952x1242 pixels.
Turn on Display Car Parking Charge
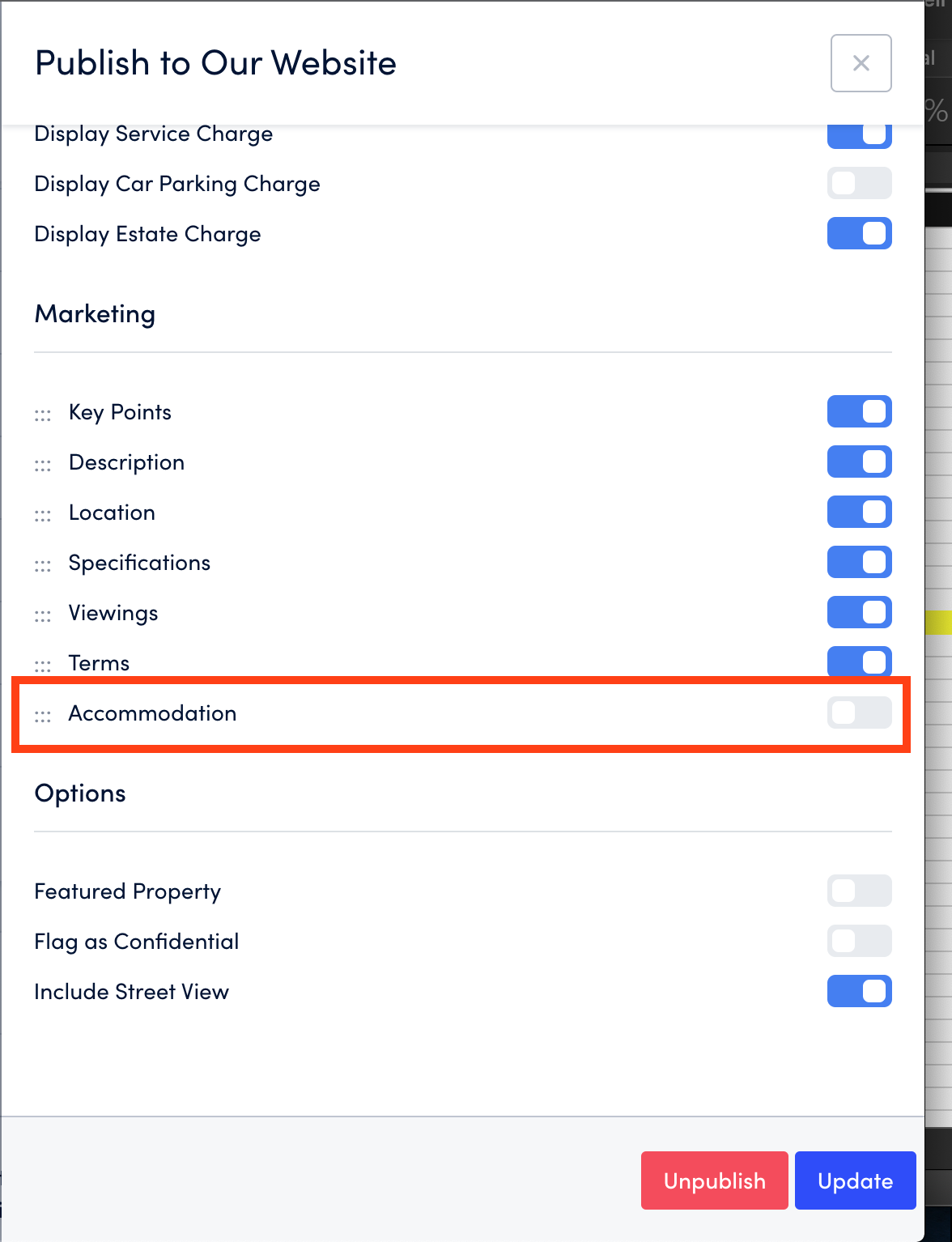859,183
